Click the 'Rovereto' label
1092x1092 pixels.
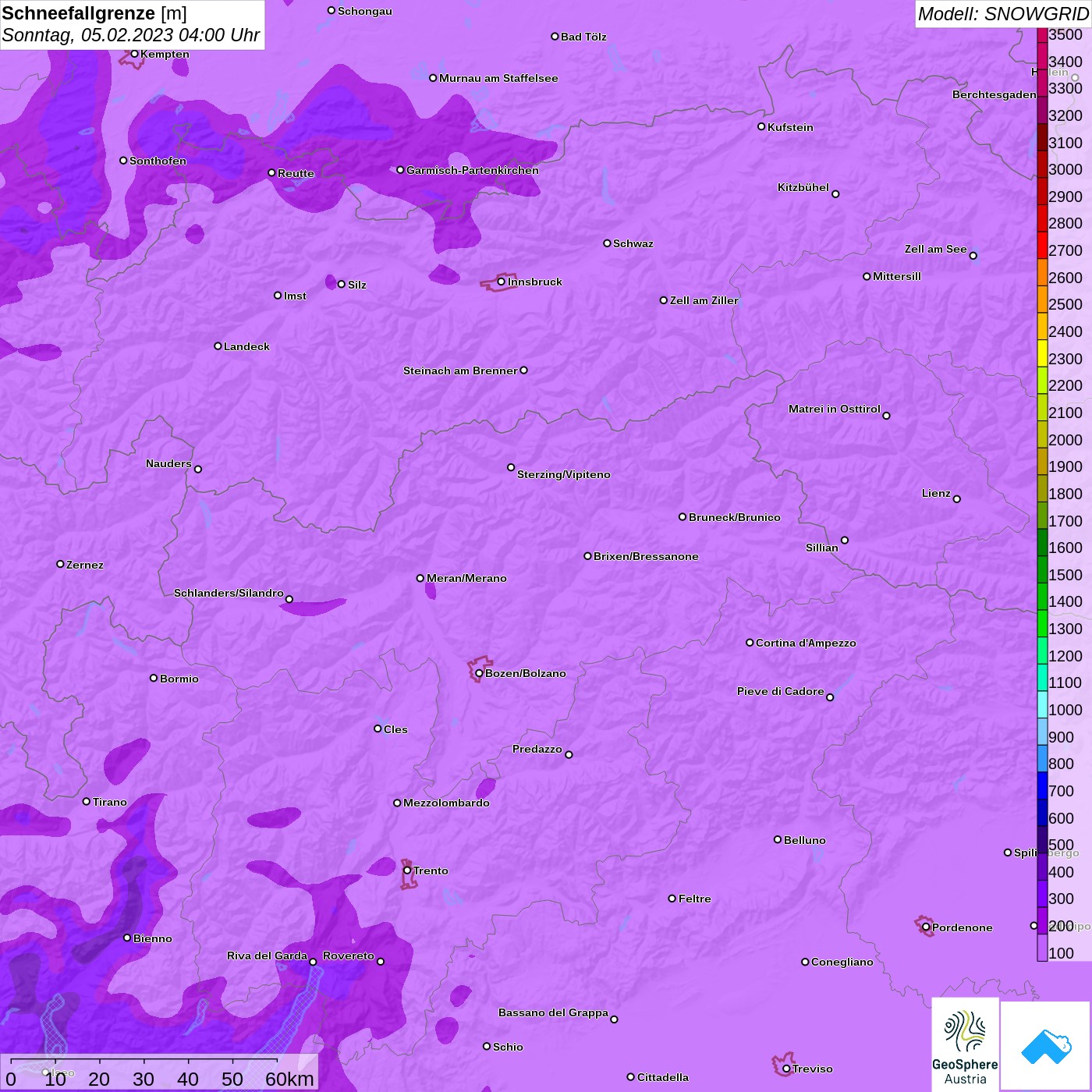coord(349,955)
